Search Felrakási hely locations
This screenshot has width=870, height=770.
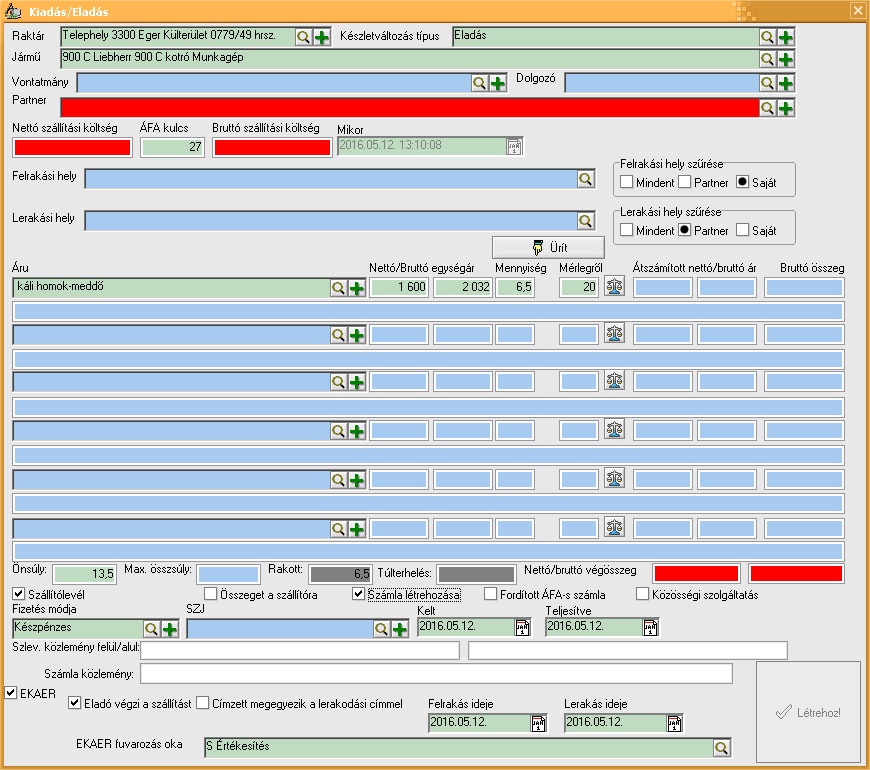point(585,179)
